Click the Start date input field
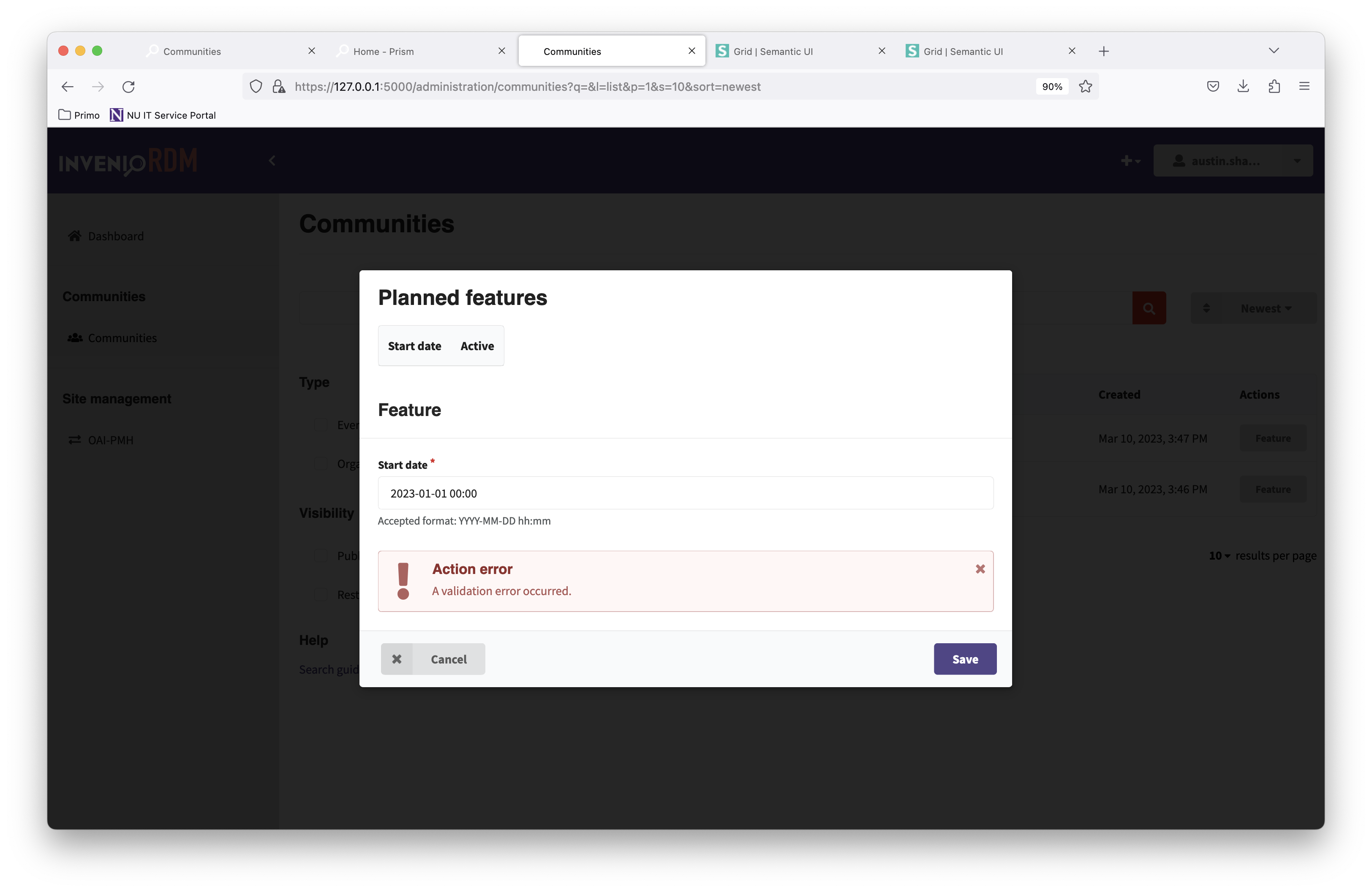1372x892 pixels. point(685,493)
